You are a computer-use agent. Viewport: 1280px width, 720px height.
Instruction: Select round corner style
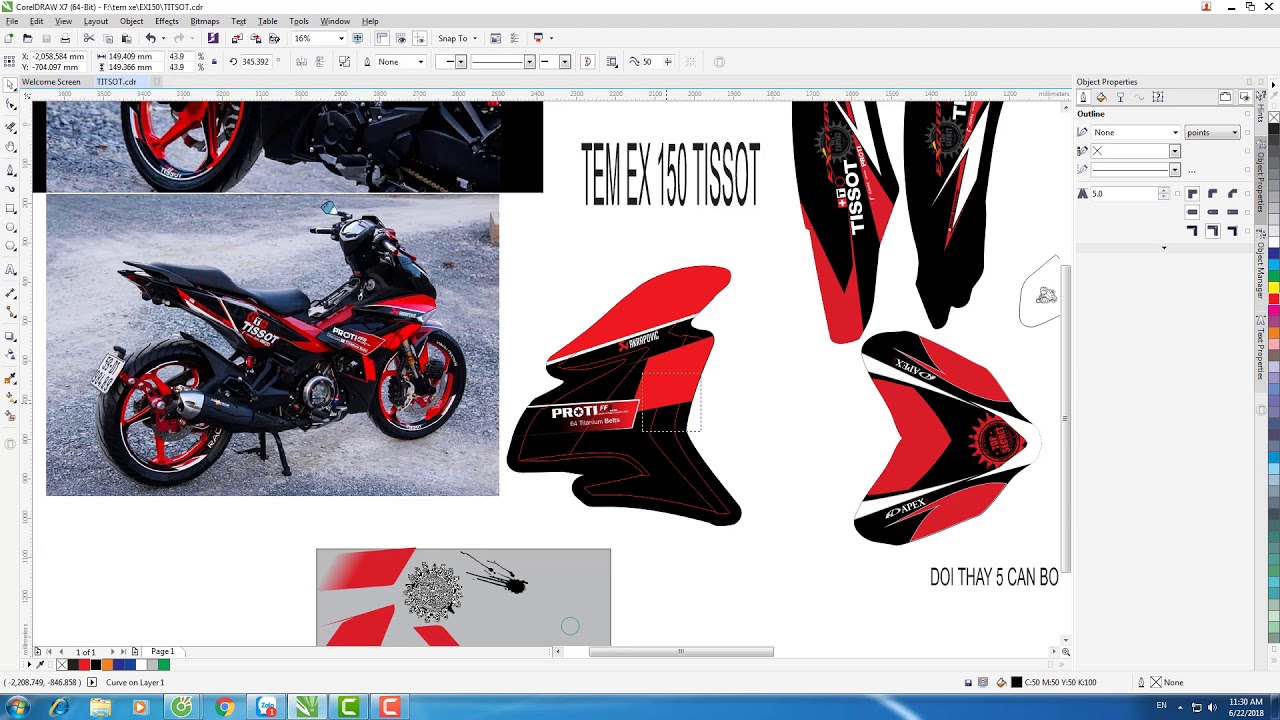(1213, 194)
